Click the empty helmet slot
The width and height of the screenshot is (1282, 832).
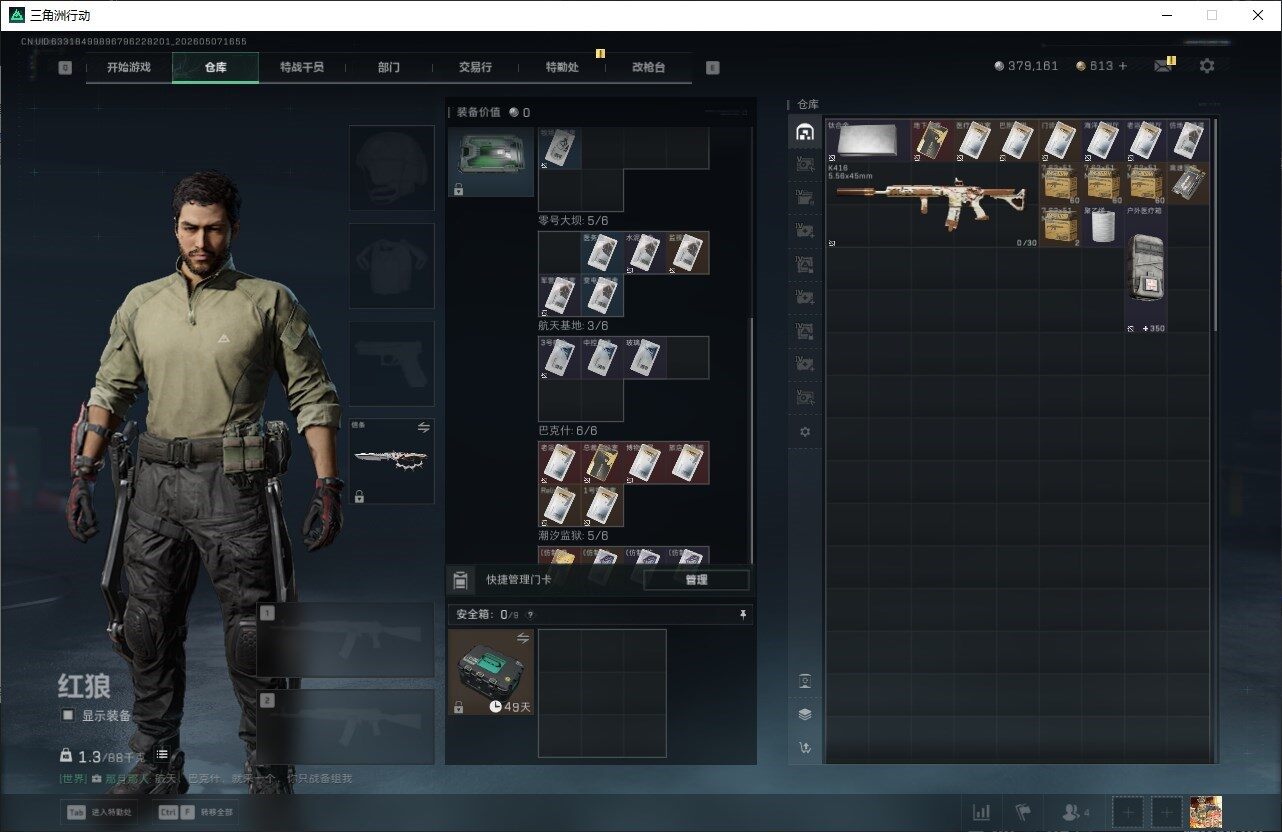tap(391, 167)
